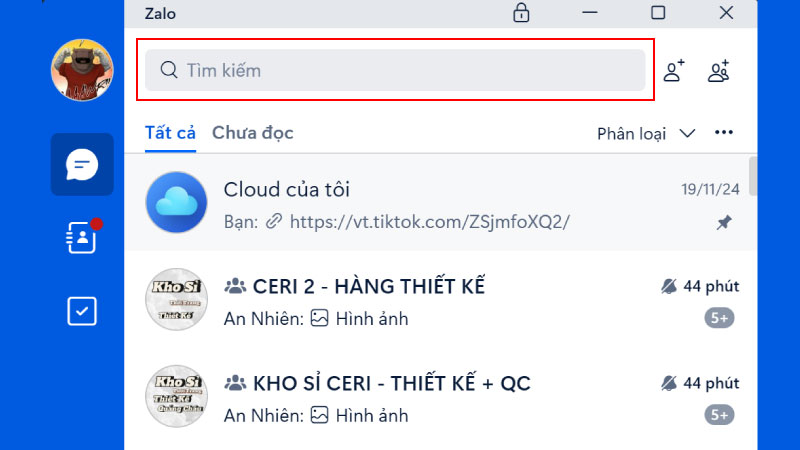The image size is (800, 450).
Task: Open the tiktok link in Cloud của tôi
Action: click(429, 222)
